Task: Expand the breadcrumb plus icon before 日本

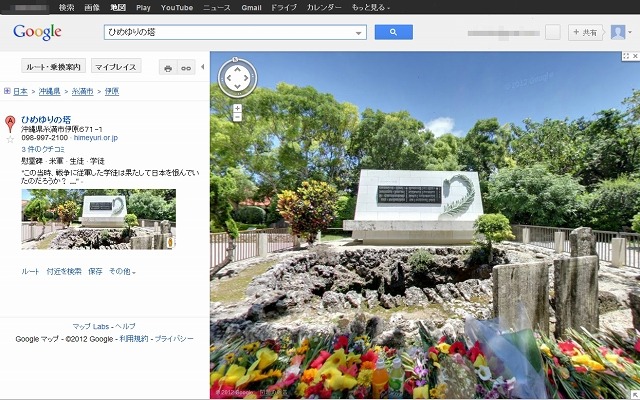Action: [x=7, y=91]
